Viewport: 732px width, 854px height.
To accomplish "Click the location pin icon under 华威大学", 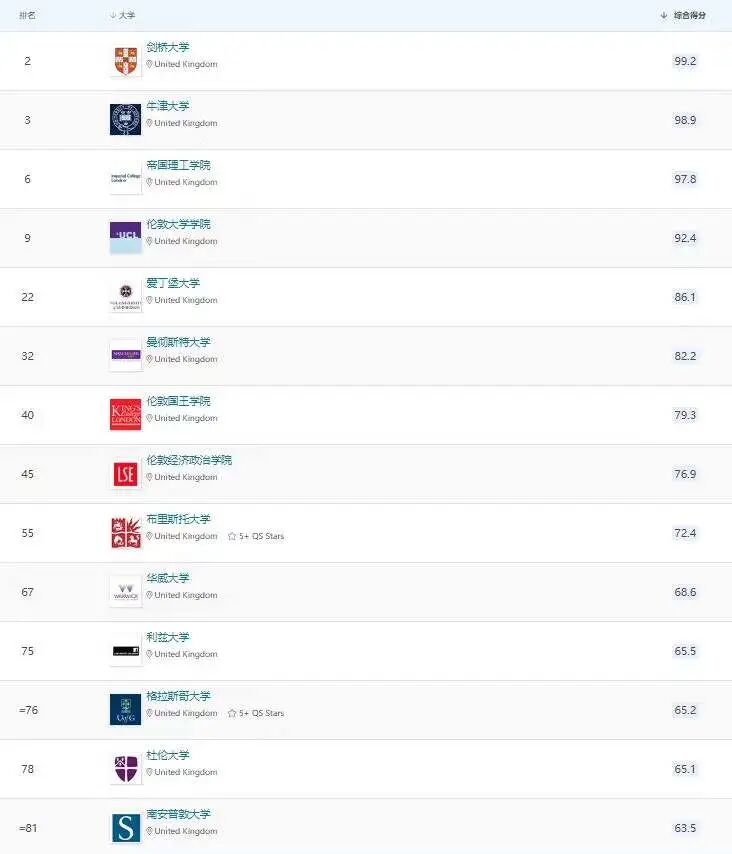I will point(150,595).
